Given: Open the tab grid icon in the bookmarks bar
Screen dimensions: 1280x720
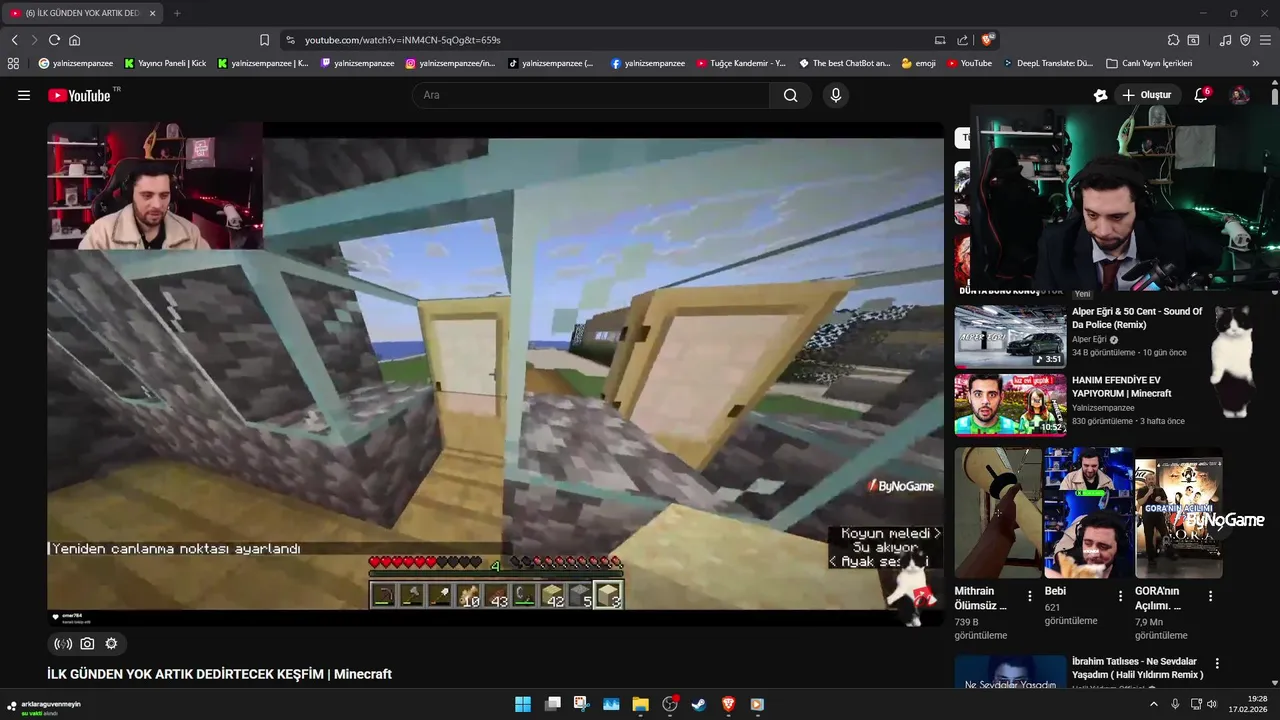Looking at the screenshot, I should click(x=13, y=63).
